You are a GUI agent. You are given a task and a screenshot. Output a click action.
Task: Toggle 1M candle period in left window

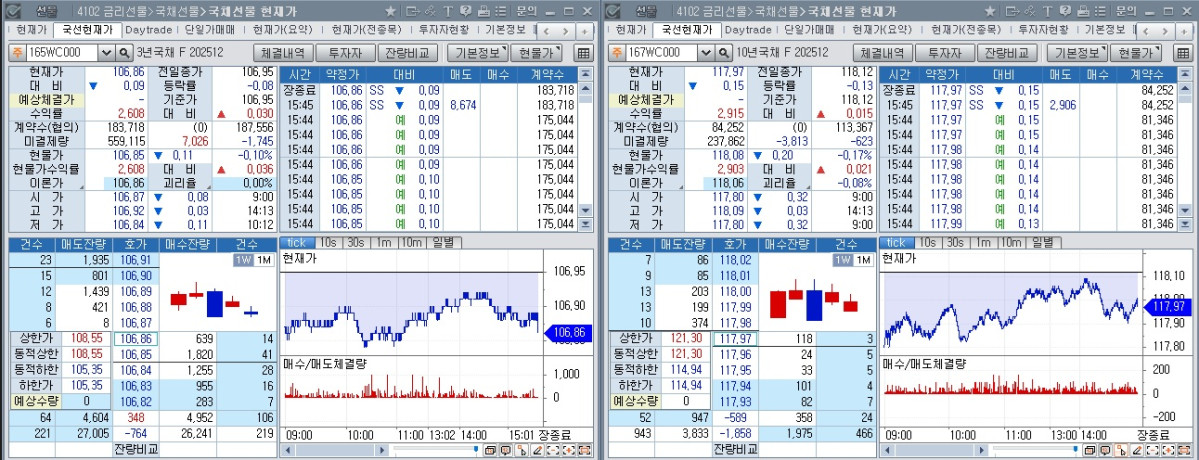263,260
